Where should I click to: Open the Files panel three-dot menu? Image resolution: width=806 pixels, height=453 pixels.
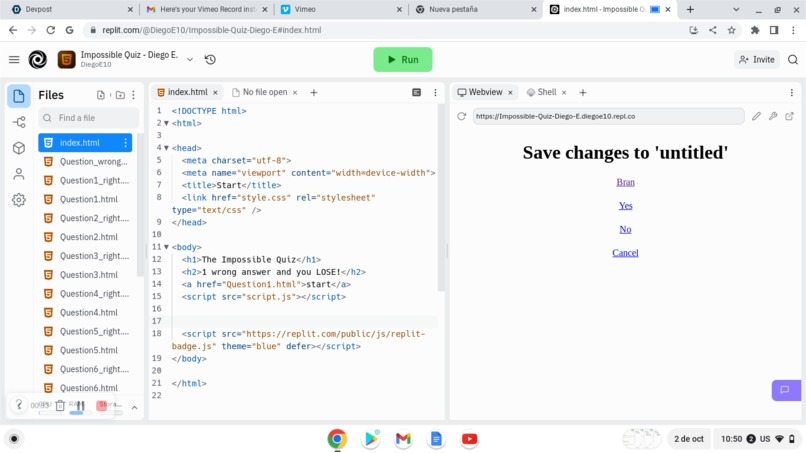(134, 95)
